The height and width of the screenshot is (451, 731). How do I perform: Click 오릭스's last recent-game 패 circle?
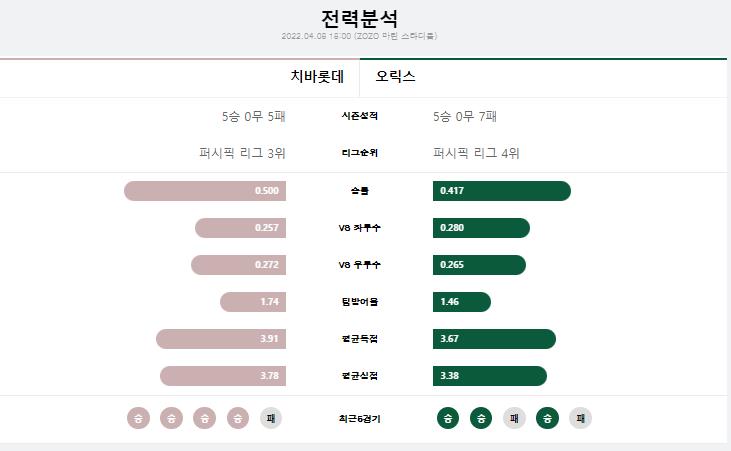(x=580, y=418)
